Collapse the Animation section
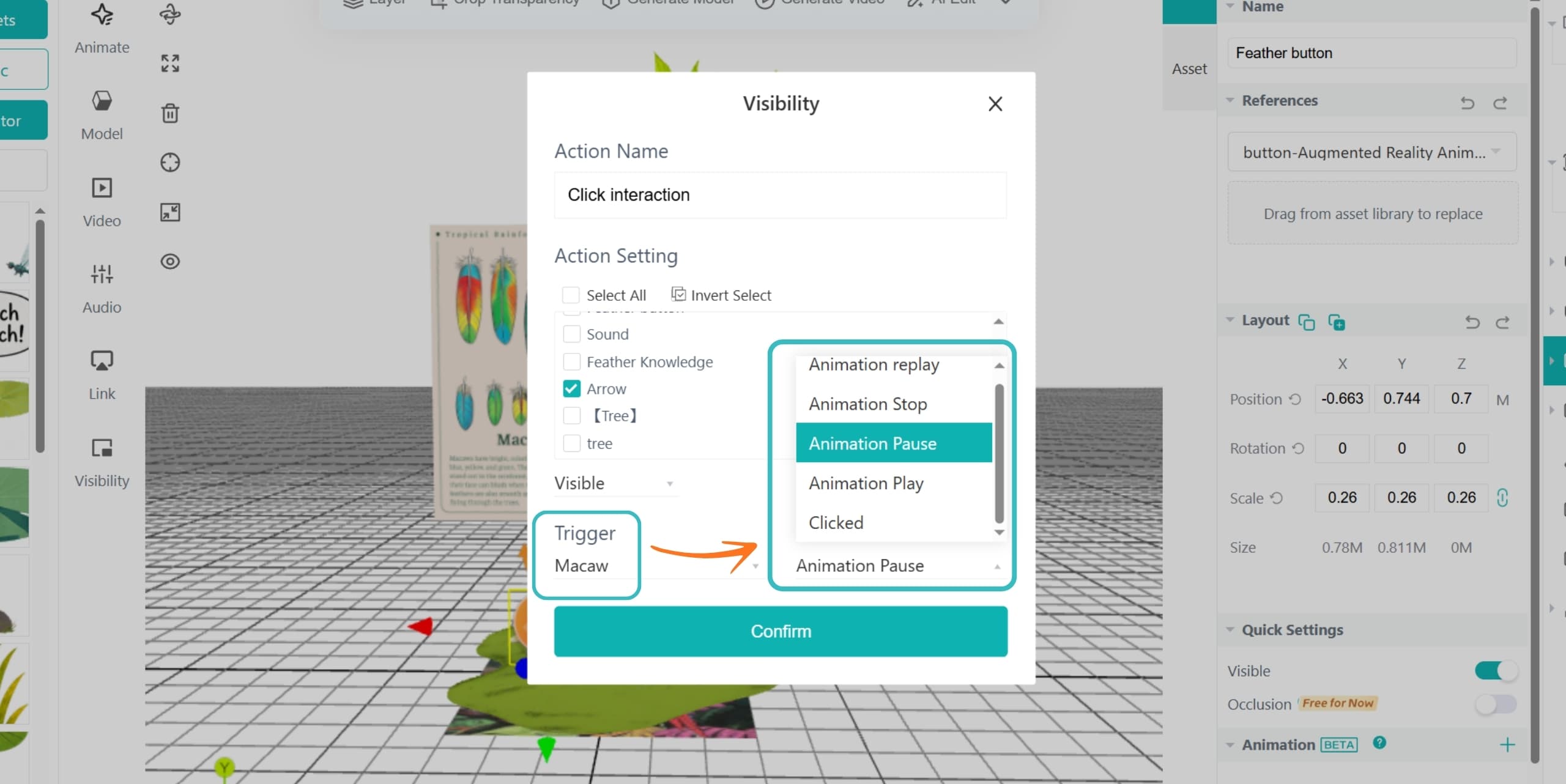This screenshot has height=784, width=1566. (1230, 745)
